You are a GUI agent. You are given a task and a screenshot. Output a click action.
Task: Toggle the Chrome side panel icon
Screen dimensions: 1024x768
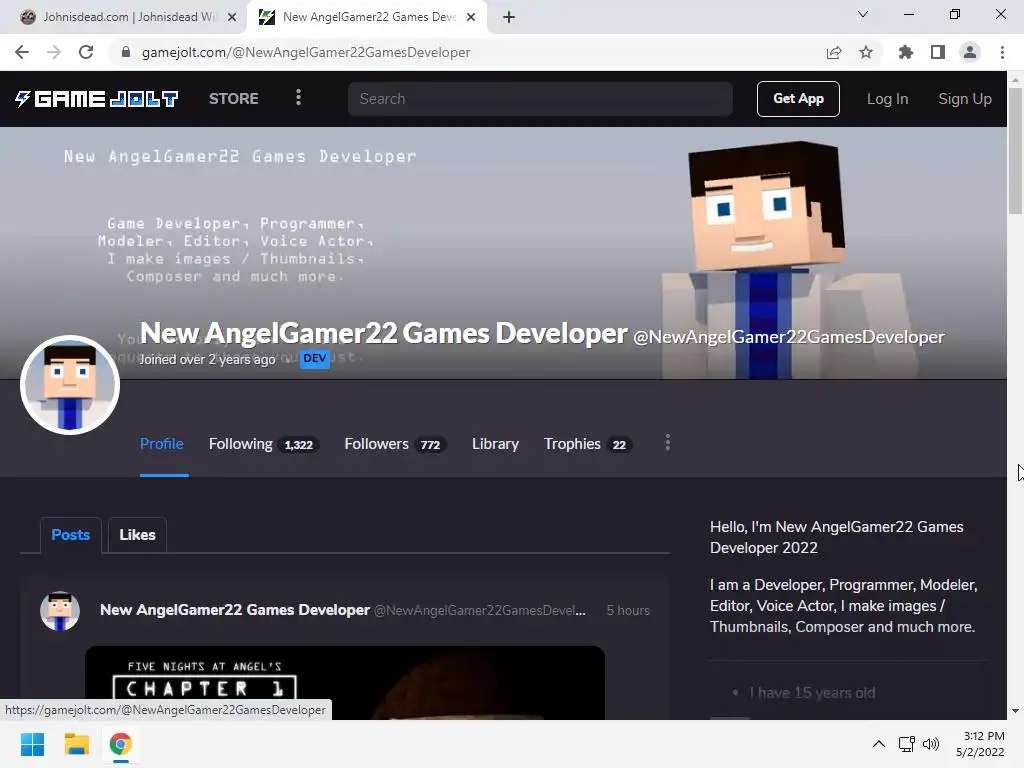point(938,52)
